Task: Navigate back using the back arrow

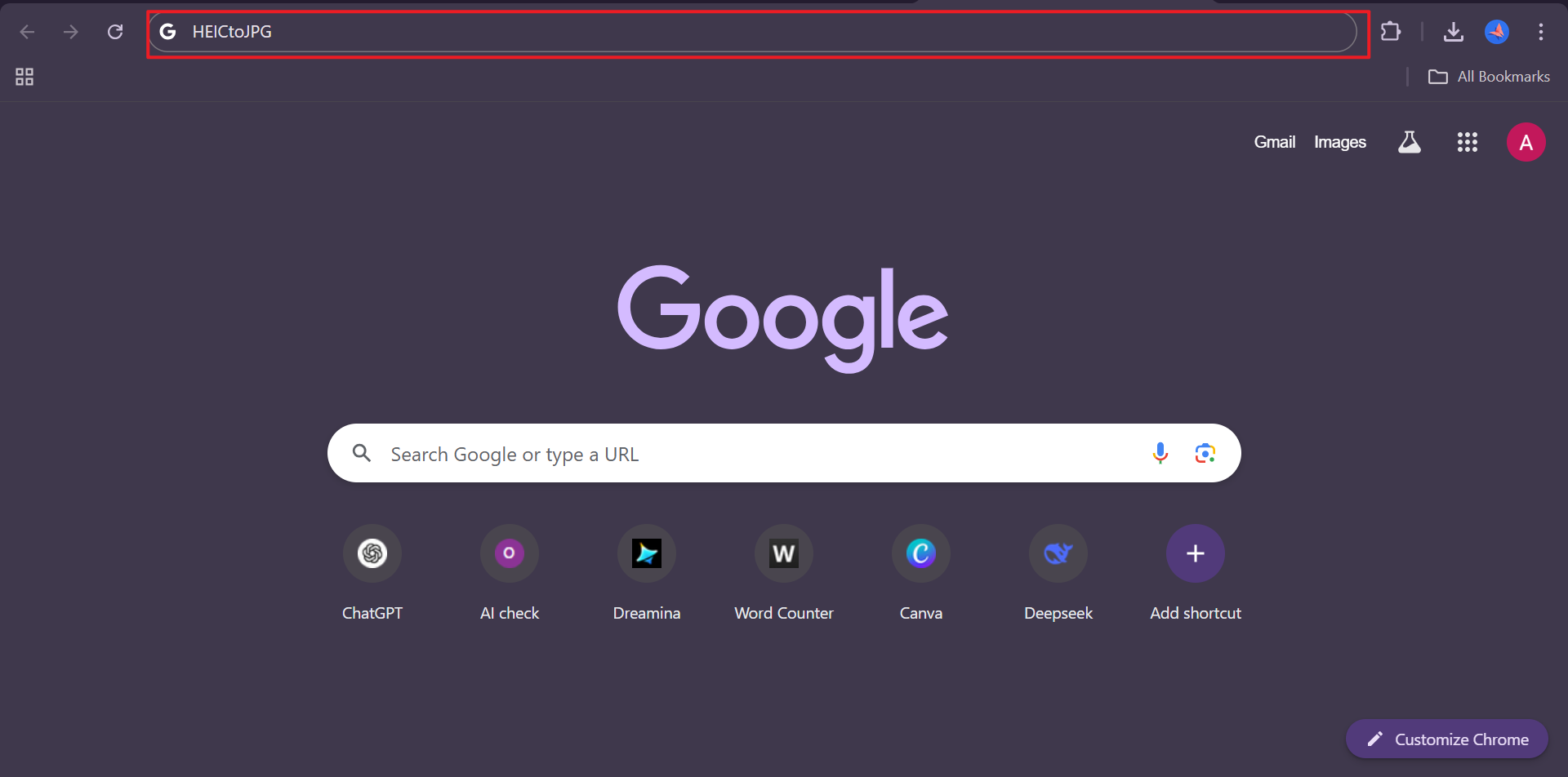Action: point(27,32)
